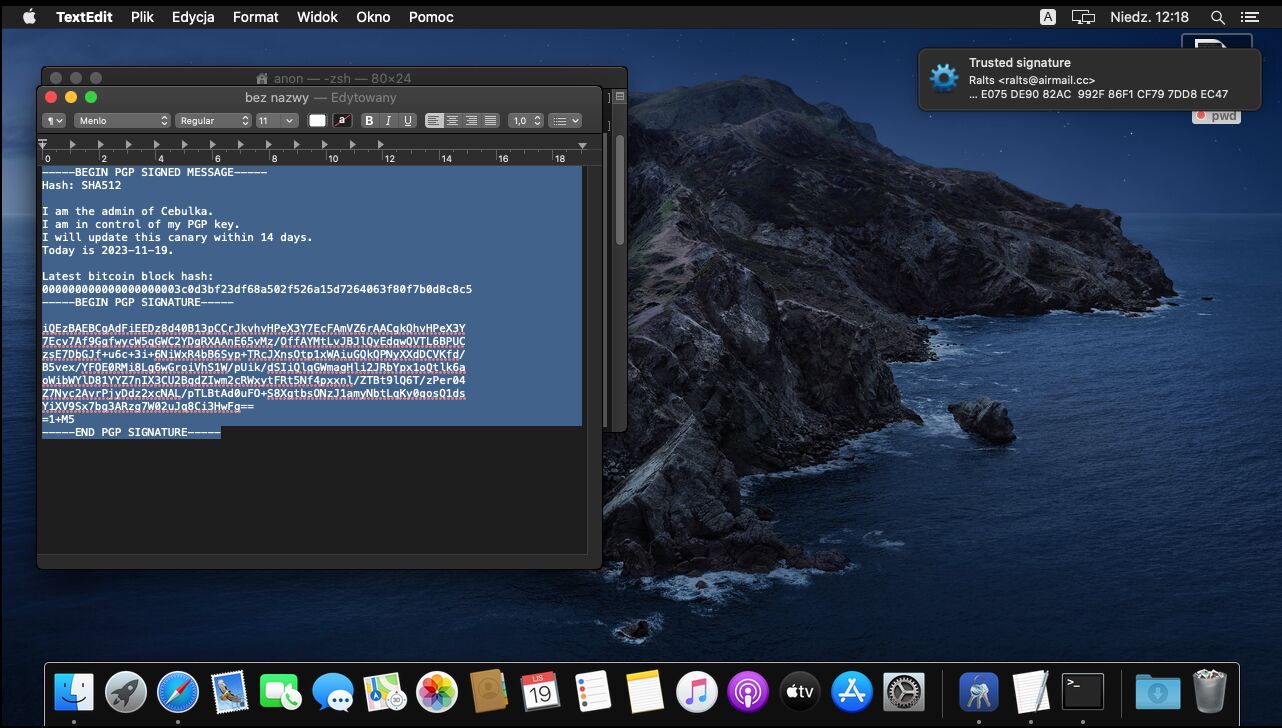
Task: Open the Menlo font family dropdown
Action: point(121,121)
